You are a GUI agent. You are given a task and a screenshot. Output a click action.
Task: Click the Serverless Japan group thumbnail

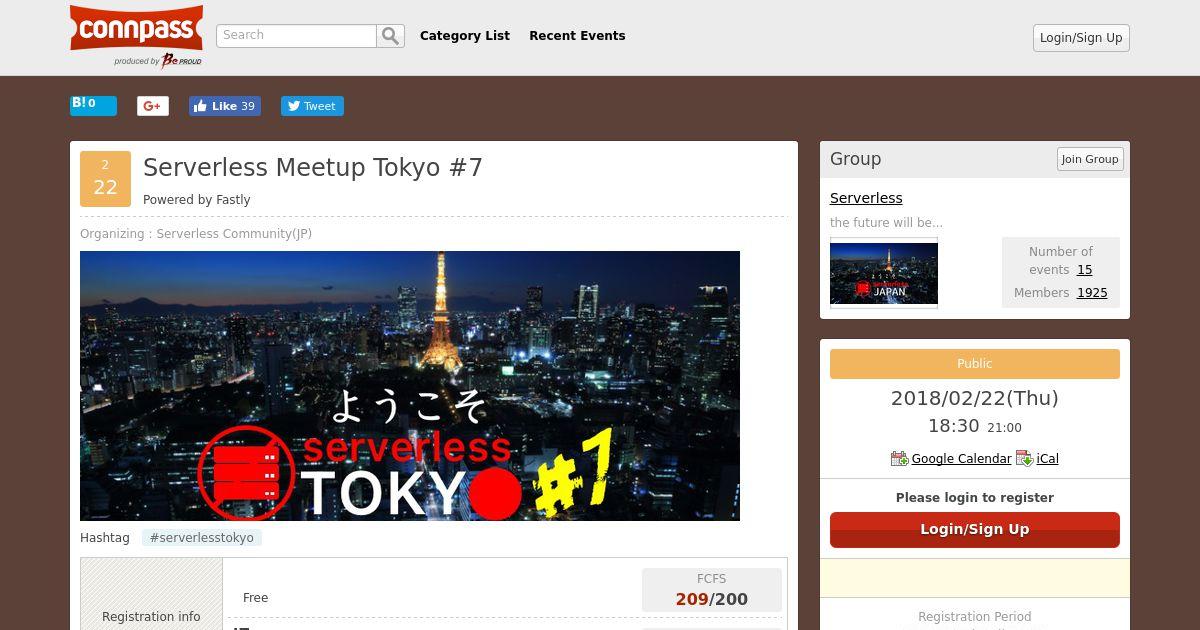(x=884, y=273)
